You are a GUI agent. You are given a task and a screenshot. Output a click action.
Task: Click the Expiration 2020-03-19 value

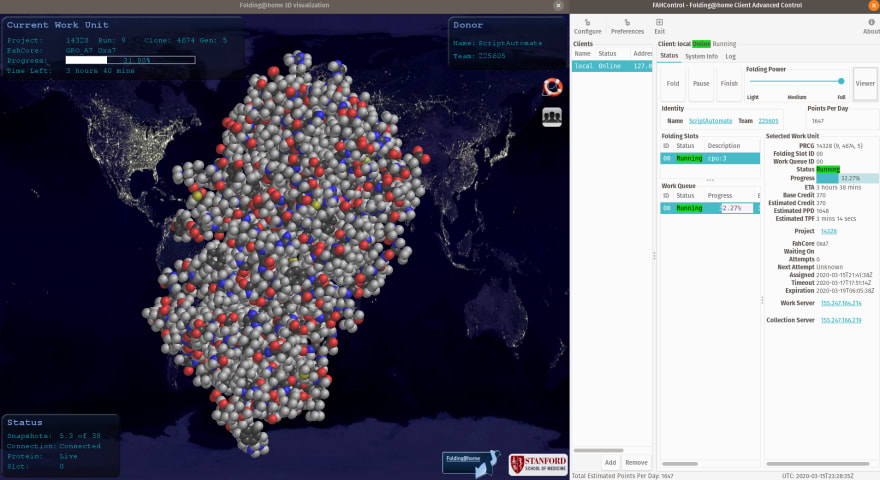coord(845,291)
